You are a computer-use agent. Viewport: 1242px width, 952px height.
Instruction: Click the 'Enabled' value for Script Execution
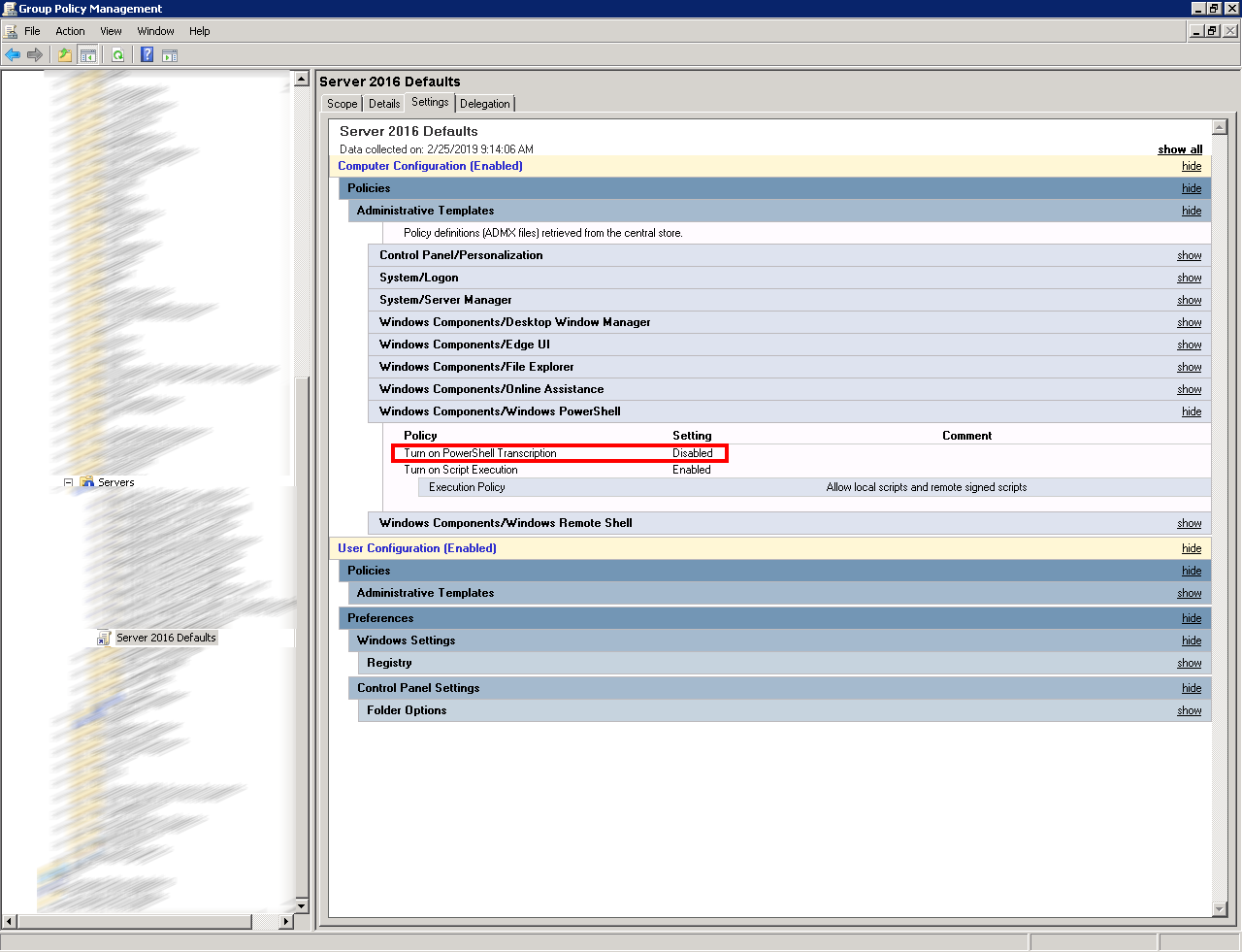point(692,470)
